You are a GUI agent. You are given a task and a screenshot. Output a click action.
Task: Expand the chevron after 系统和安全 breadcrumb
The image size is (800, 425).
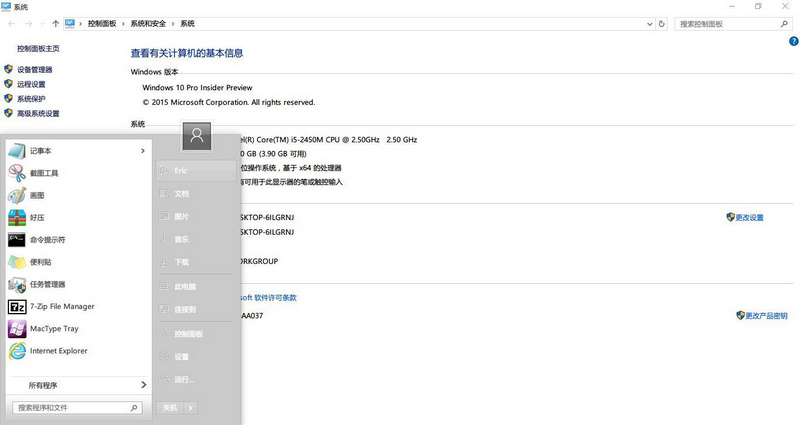tap(172, 23)
